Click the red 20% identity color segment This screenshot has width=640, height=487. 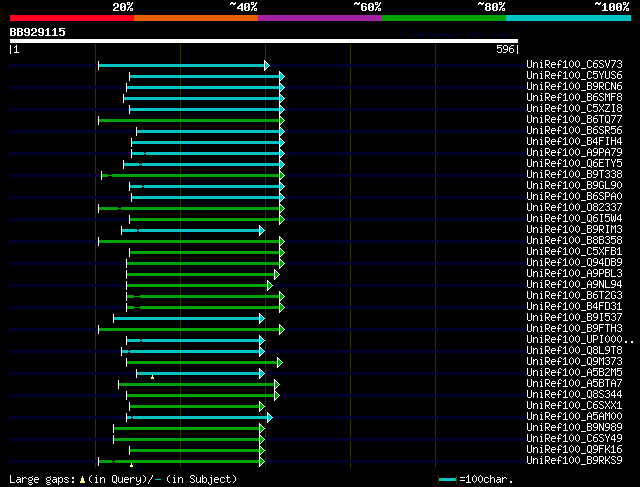[x=72, y=18]
